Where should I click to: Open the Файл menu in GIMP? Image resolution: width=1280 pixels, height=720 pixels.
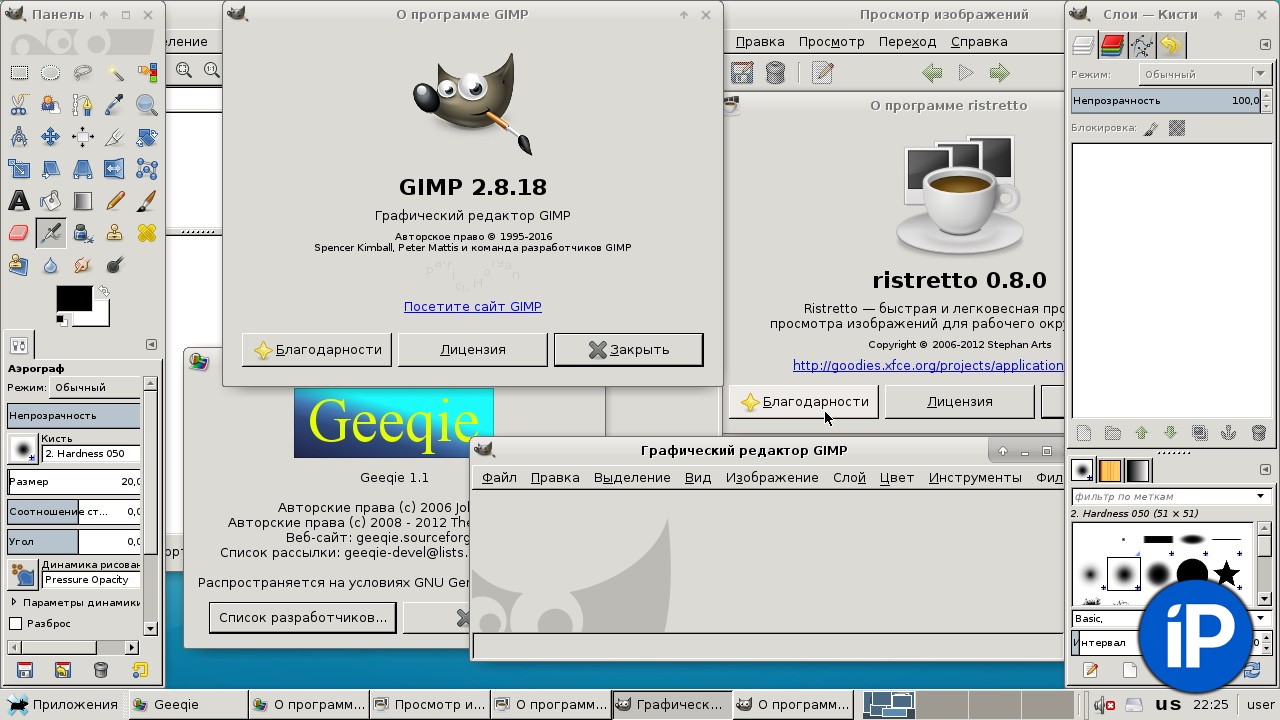pyautogui.click(x=499, y=477)
